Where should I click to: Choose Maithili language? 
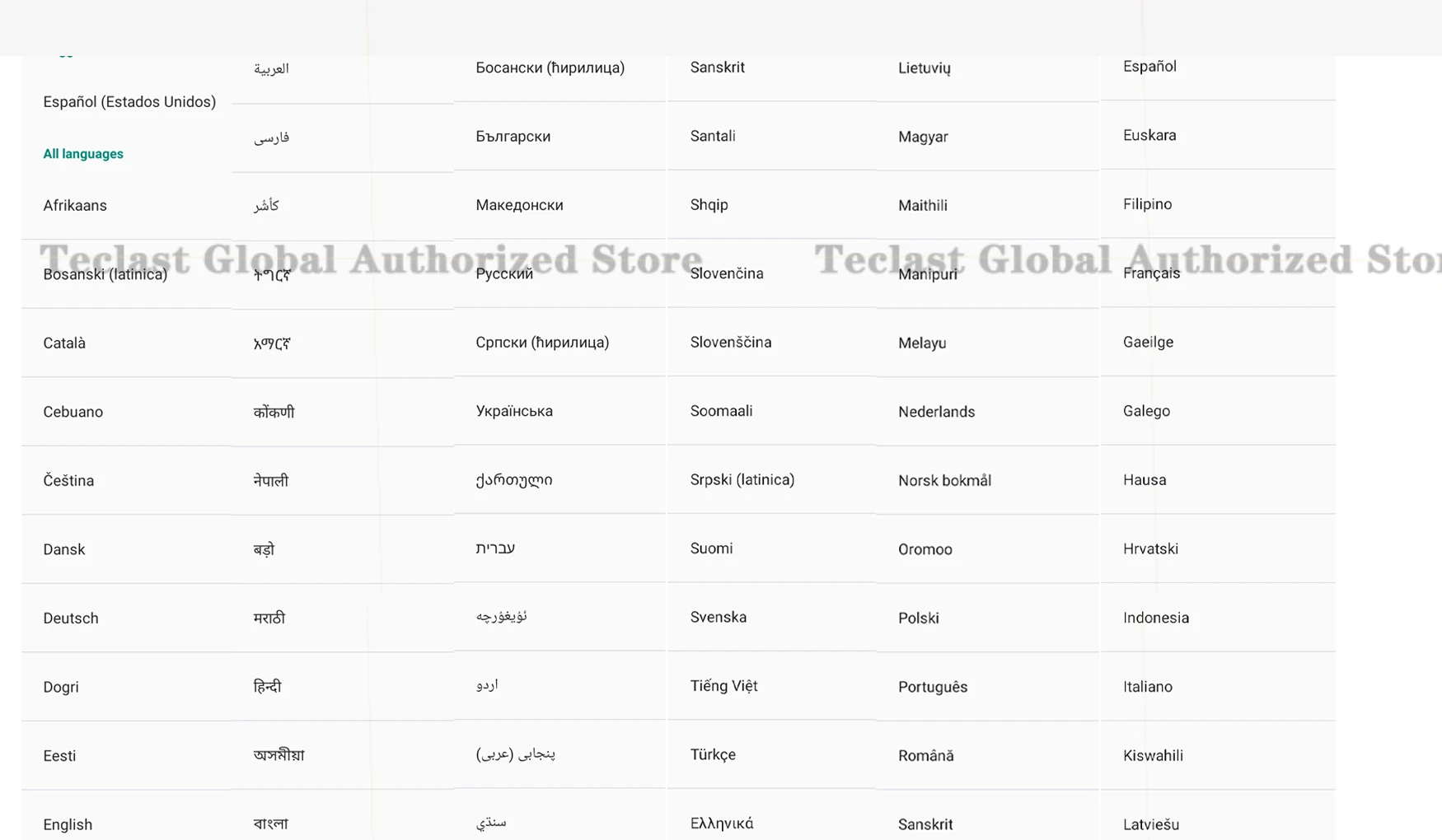pos(923,206)
